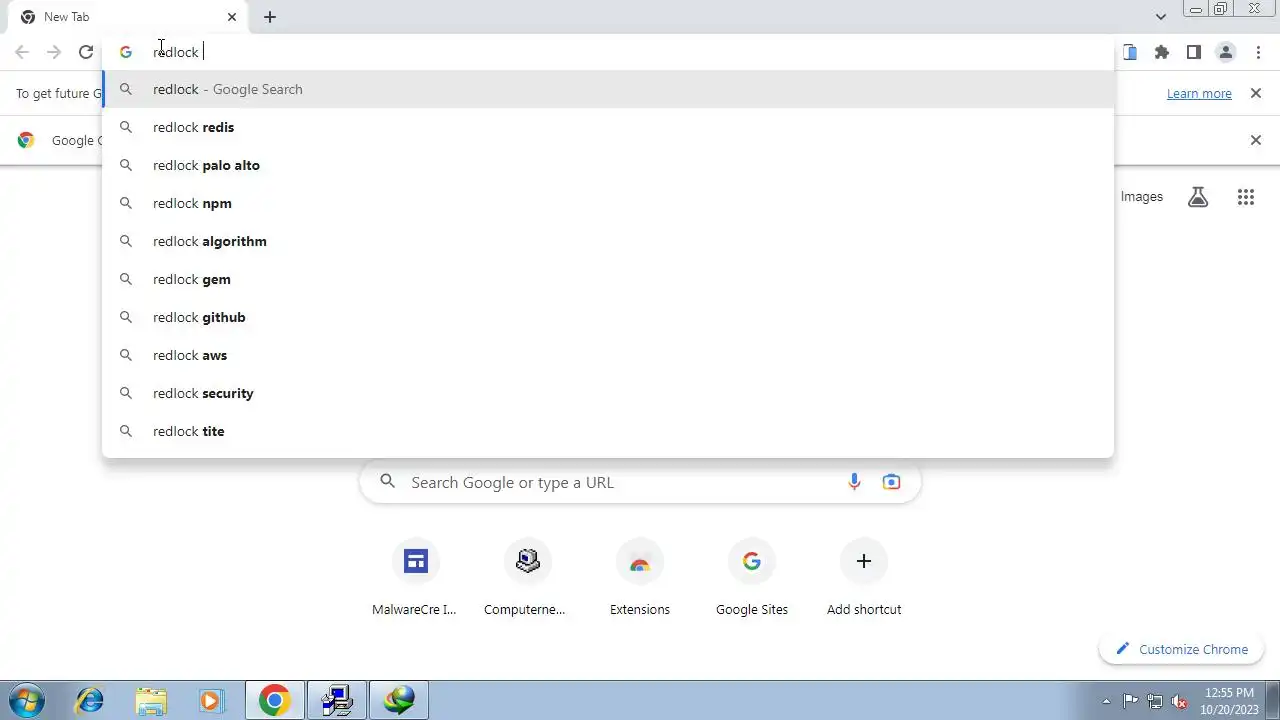Viewport: 1280px width, 720px height.
Task: Click the Google icon in the address bar
Action: [125, 52]
